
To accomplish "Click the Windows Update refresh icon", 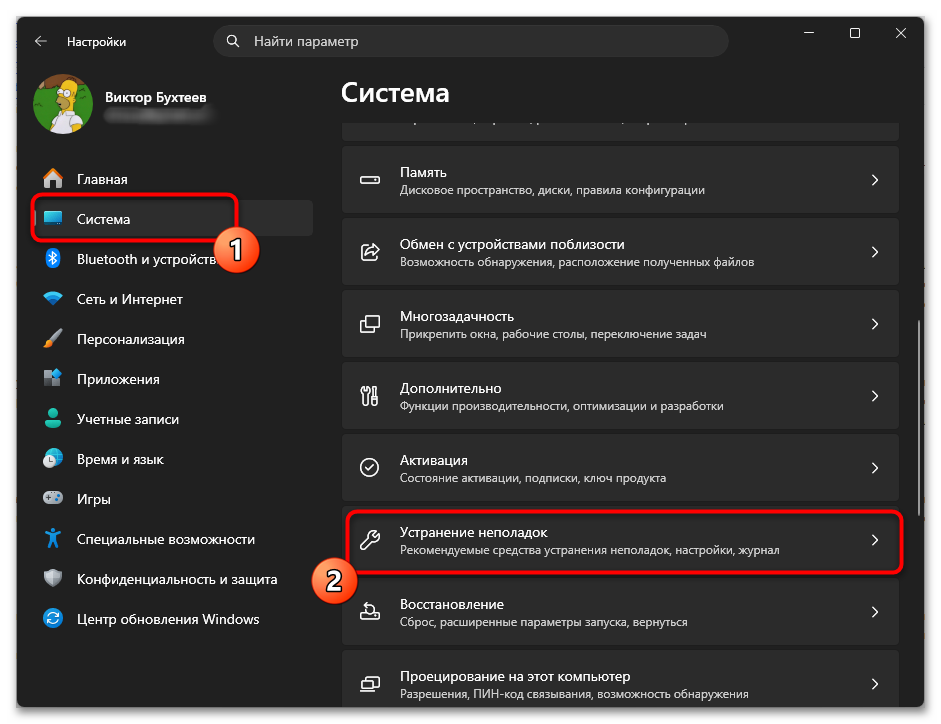I will 53,618.
